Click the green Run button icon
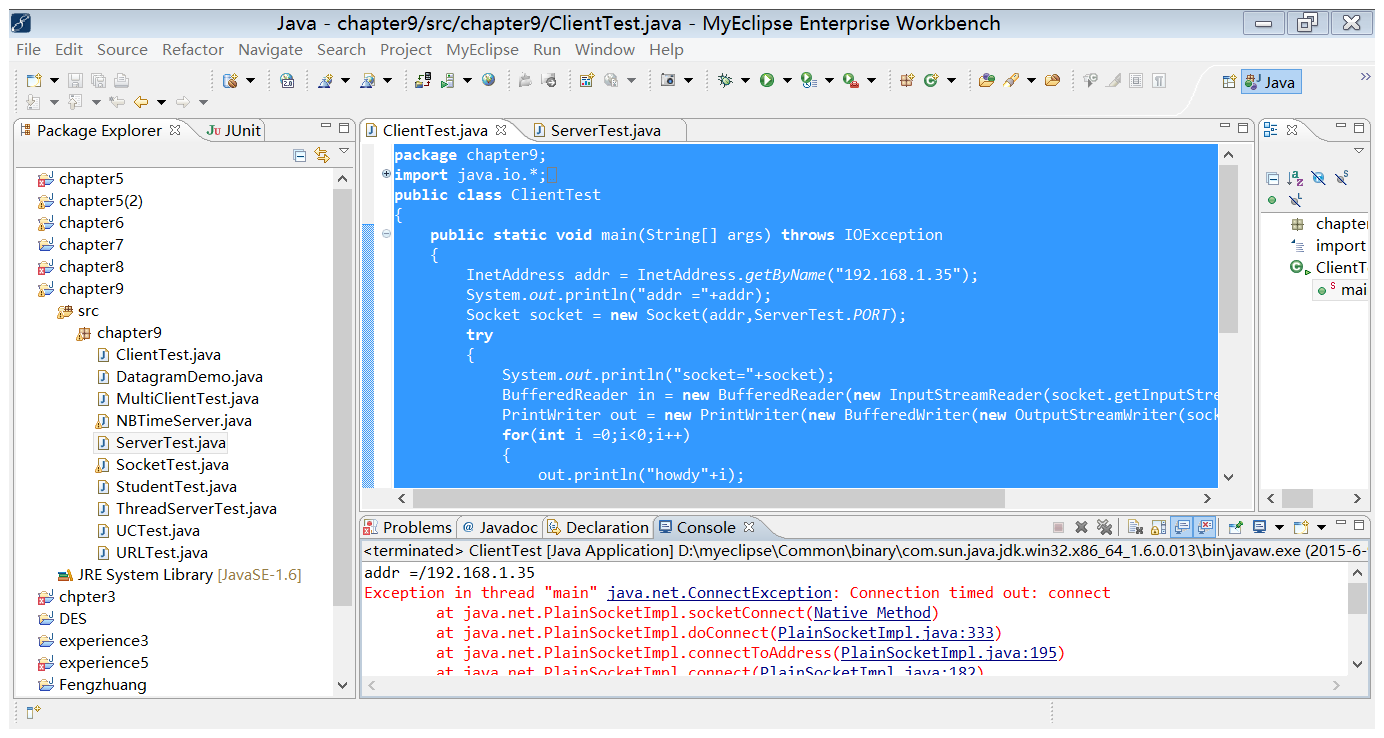1384x738 pixels. coord(767,80)
